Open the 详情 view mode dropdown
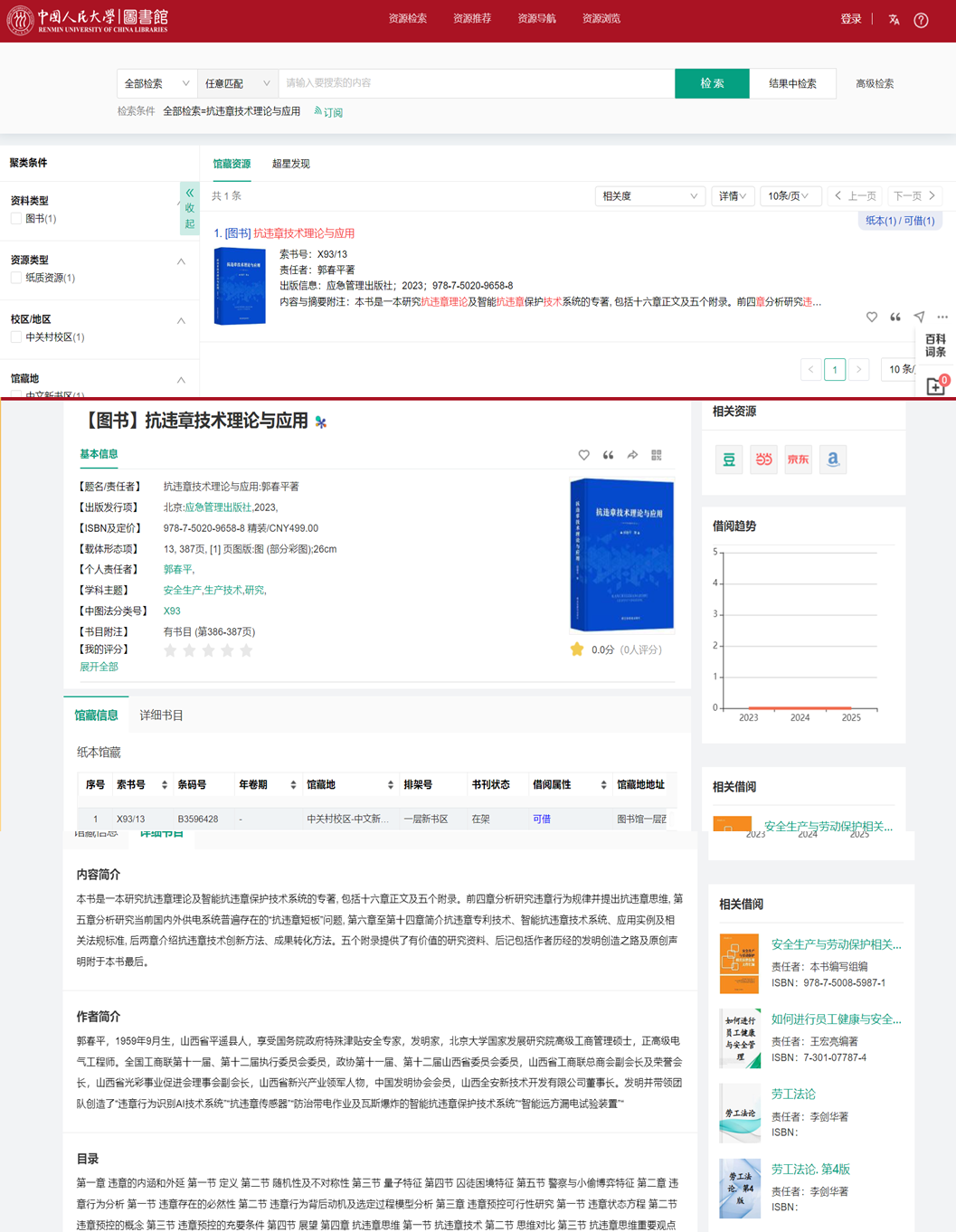 click(733, 196)
